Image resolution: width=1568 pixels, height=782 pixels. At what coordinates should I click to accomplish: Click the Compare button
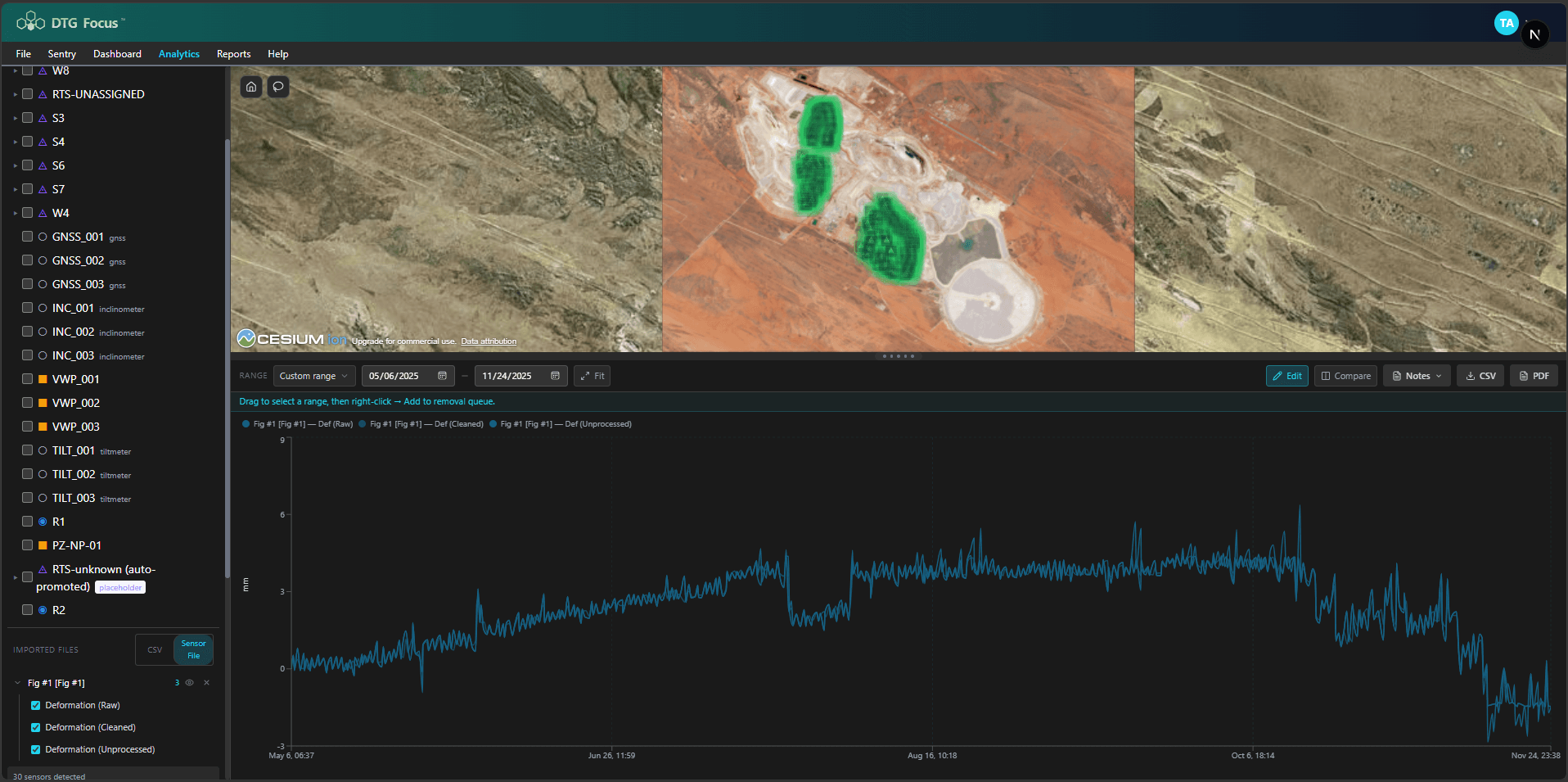[1345, 376]
